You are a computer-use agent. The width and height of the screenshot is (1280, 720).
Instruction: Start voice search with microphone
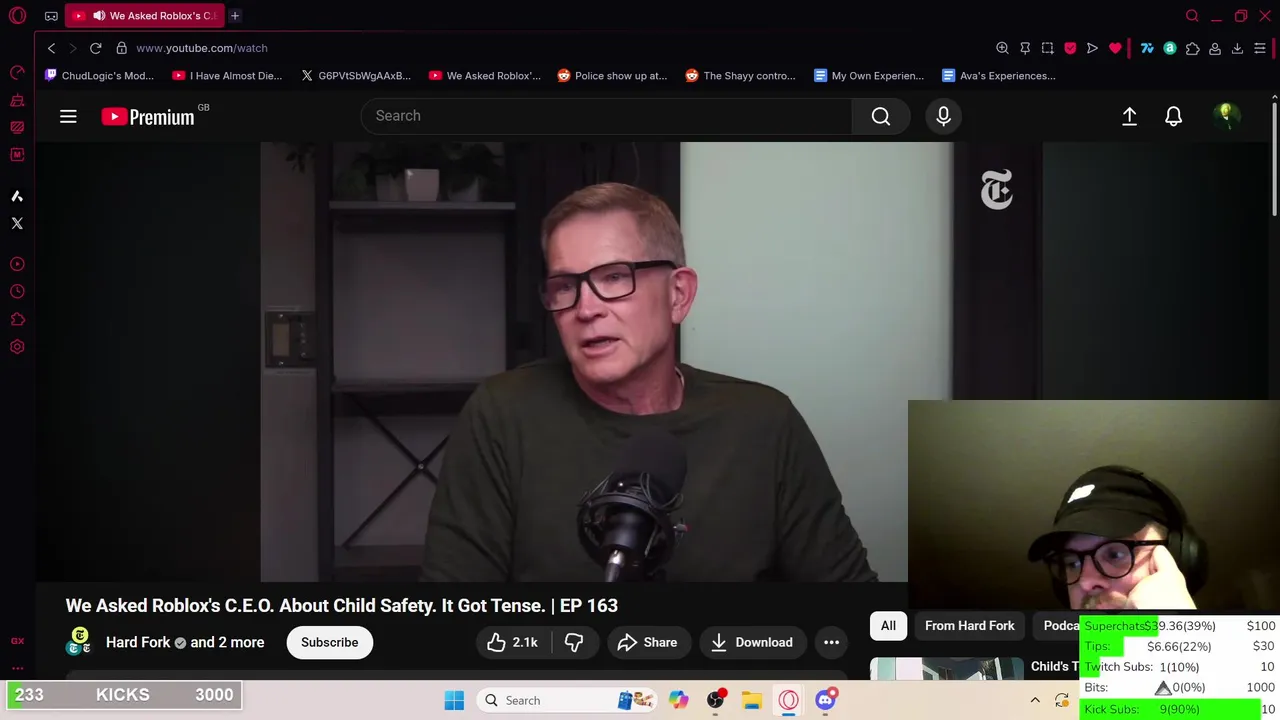click(x=943, y=116)
